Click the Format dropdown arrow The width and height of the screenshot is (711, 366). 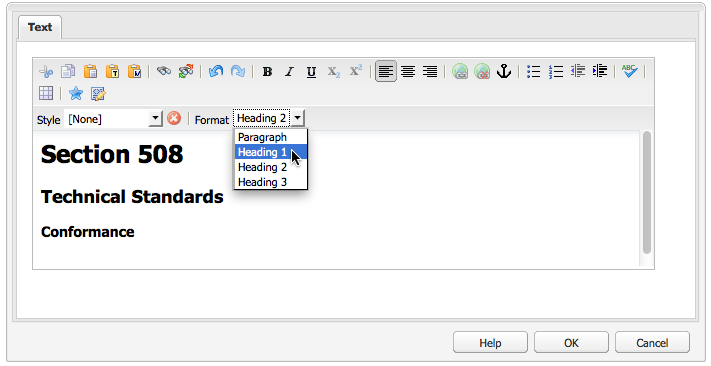pos(297,118)
